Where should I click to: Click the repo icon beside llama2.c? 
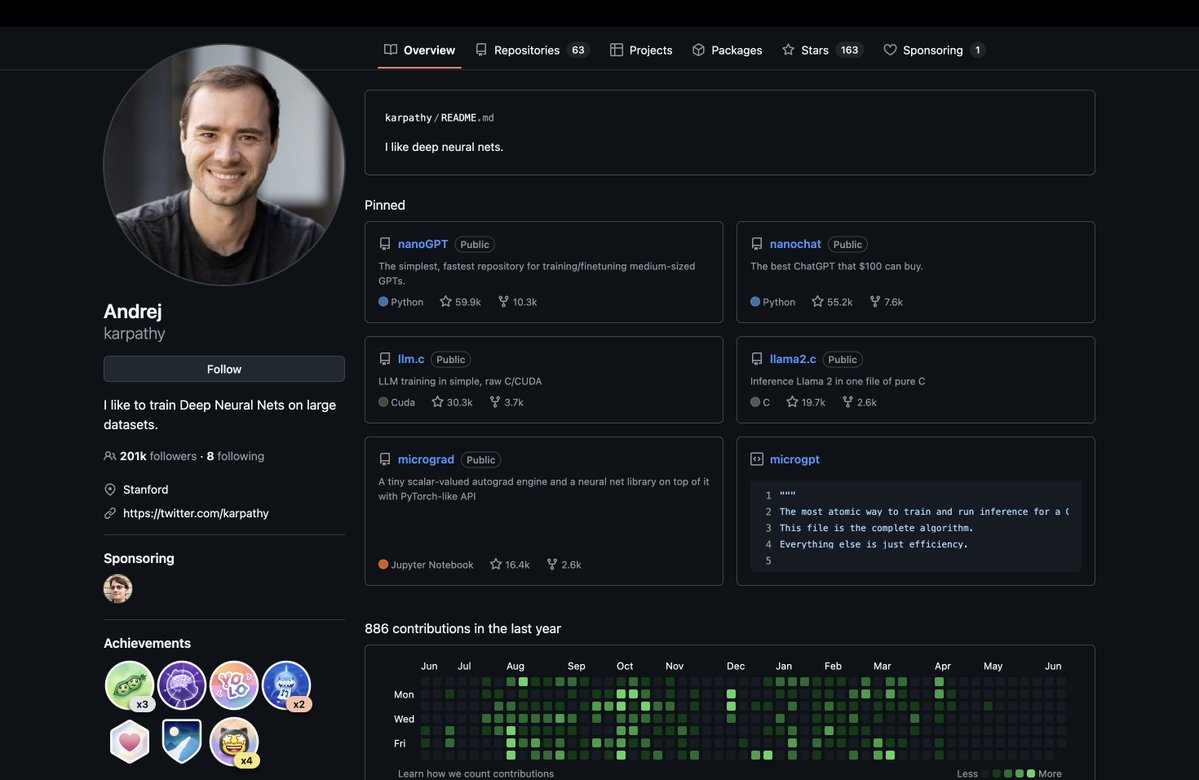click(x=756, y=359)
